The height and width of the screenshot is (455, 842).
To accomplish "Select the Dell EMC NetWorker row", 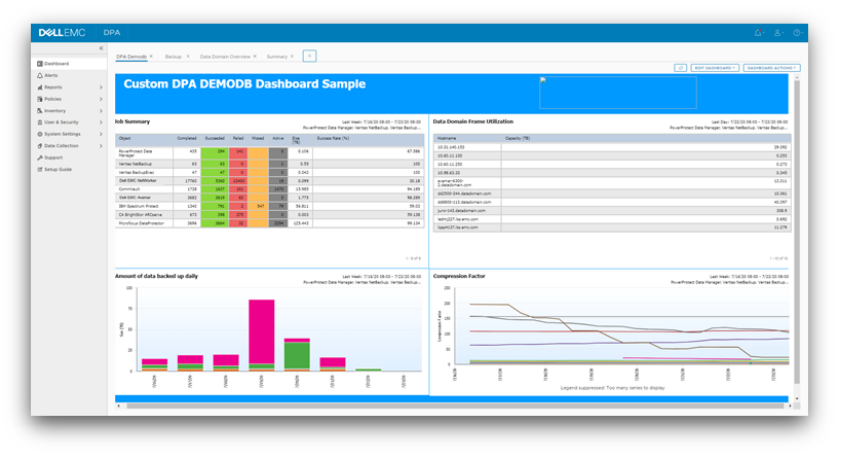I will [269, 181].
